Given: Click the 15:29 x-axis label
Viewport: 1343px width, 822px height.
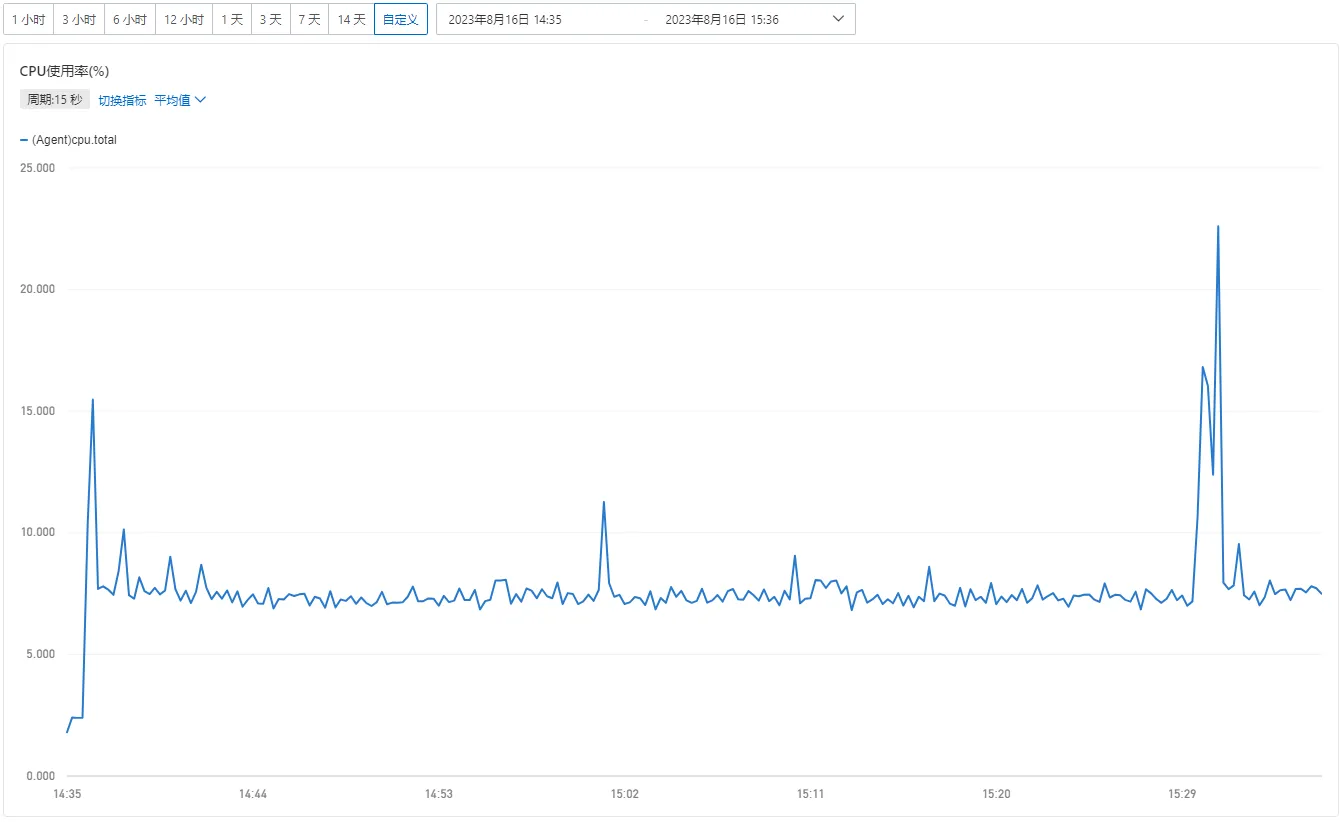Looking at the screenshot, I should pos(1182,794).
